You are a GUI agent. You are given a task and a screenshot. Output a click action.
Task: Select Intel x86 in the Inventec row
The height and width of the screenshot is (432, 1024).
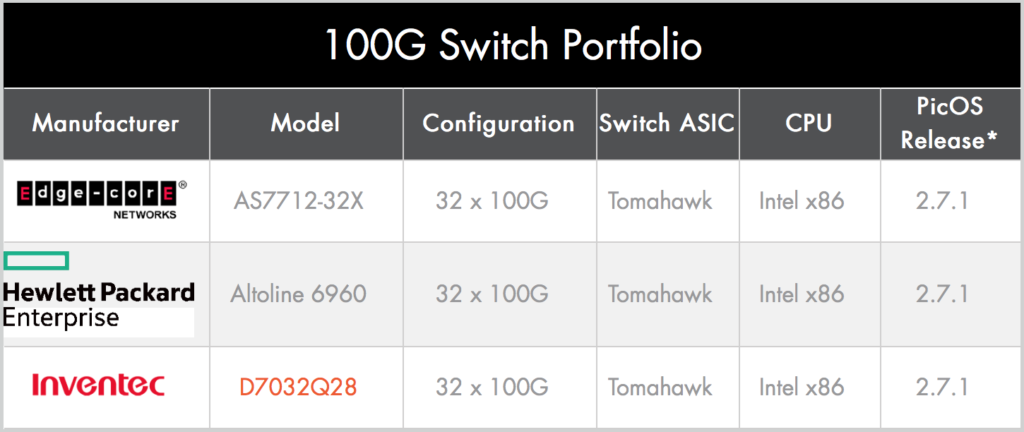coord(802,388)
